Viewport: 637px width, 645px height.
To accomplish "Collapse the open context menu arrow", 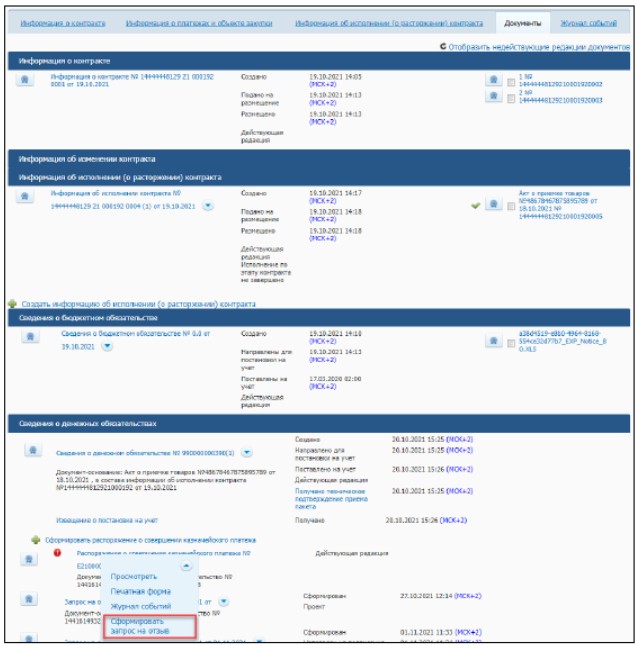I will coord(186,566).
